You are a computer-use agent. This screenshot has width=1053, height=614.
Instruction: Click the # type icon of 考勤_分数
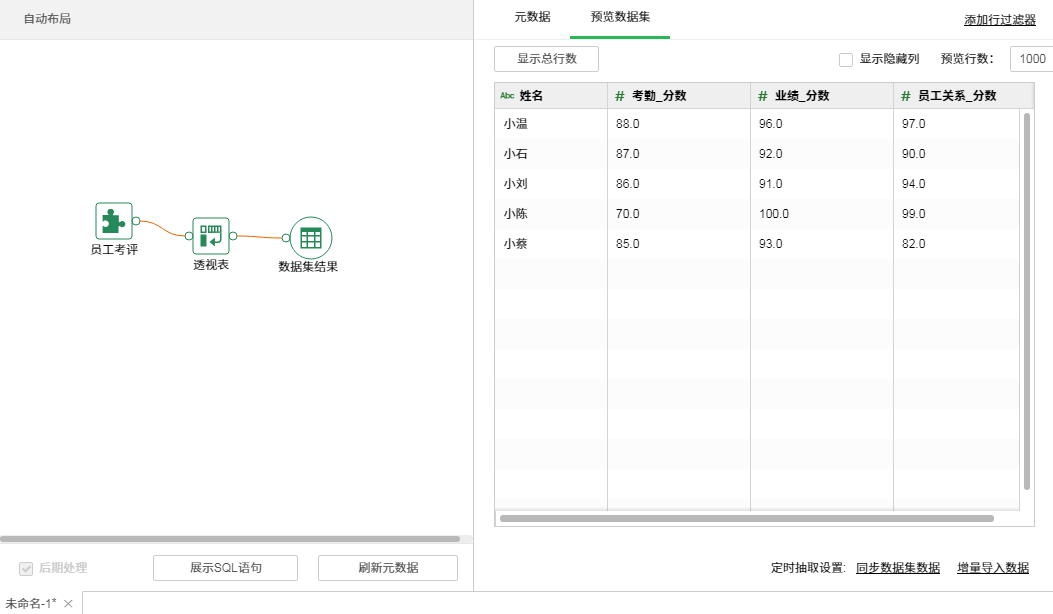(x=620, y=96)
